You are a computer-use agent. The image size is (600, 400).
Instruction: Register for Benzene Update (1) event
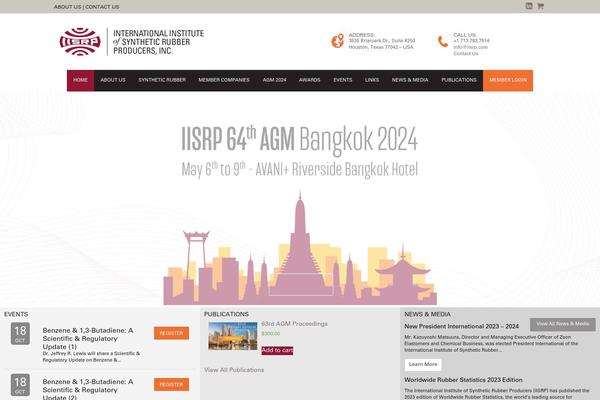click(x=171, y=333)
